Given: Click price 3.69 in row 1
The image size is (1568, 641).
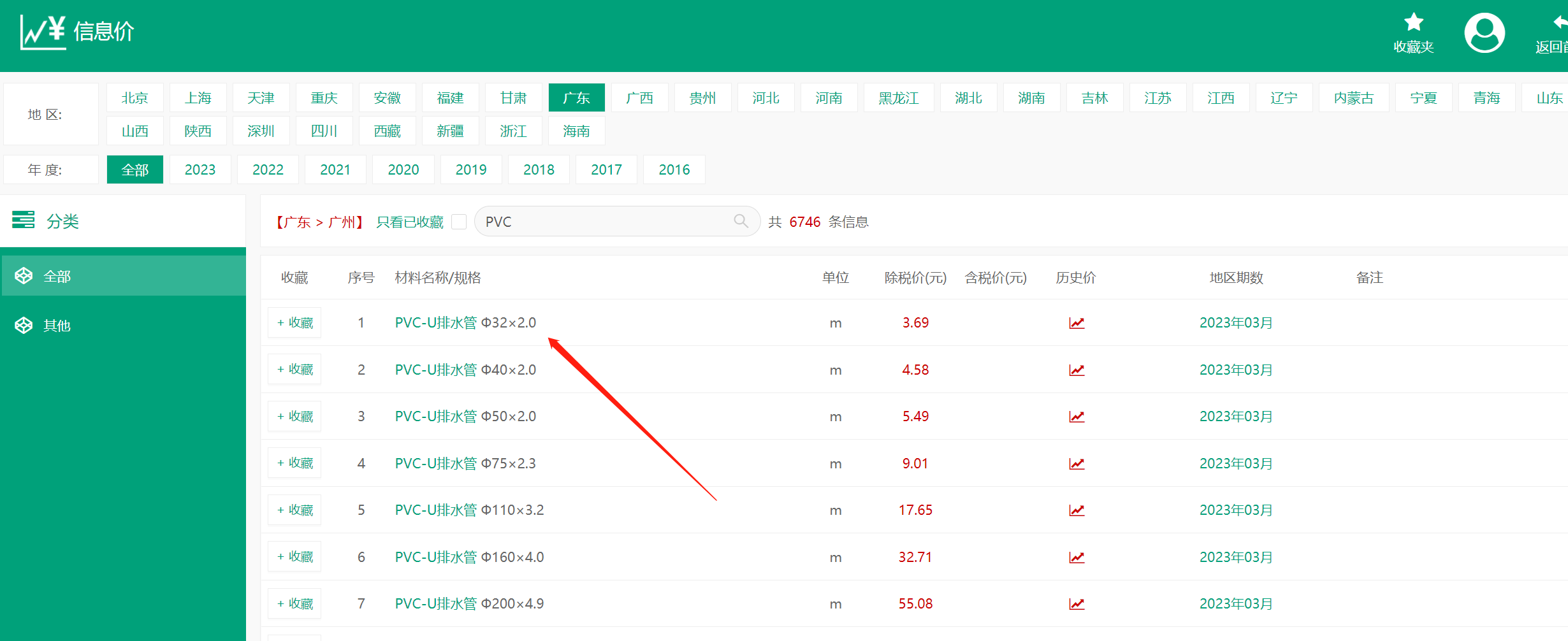Looking at the screenshot, I should (x=915, y=322).
